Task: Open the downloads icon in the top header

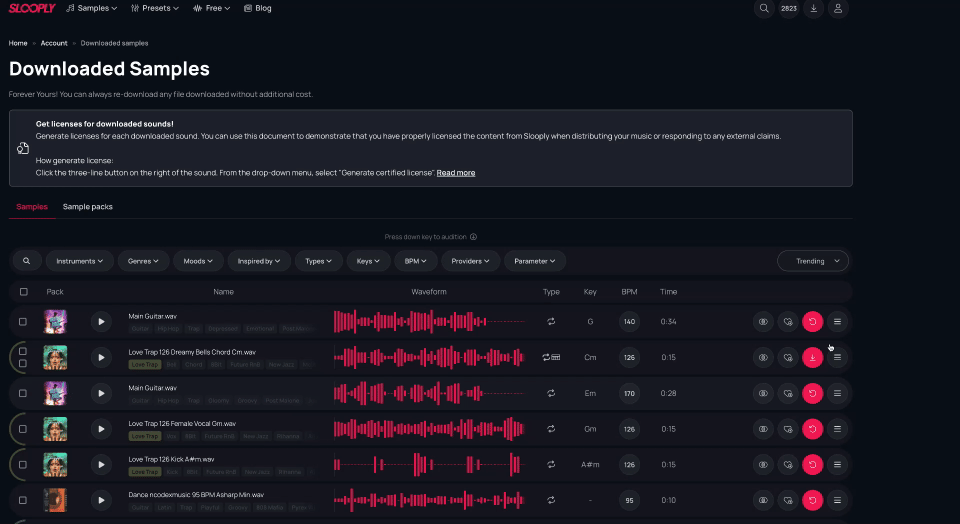Action: [813, 9]
